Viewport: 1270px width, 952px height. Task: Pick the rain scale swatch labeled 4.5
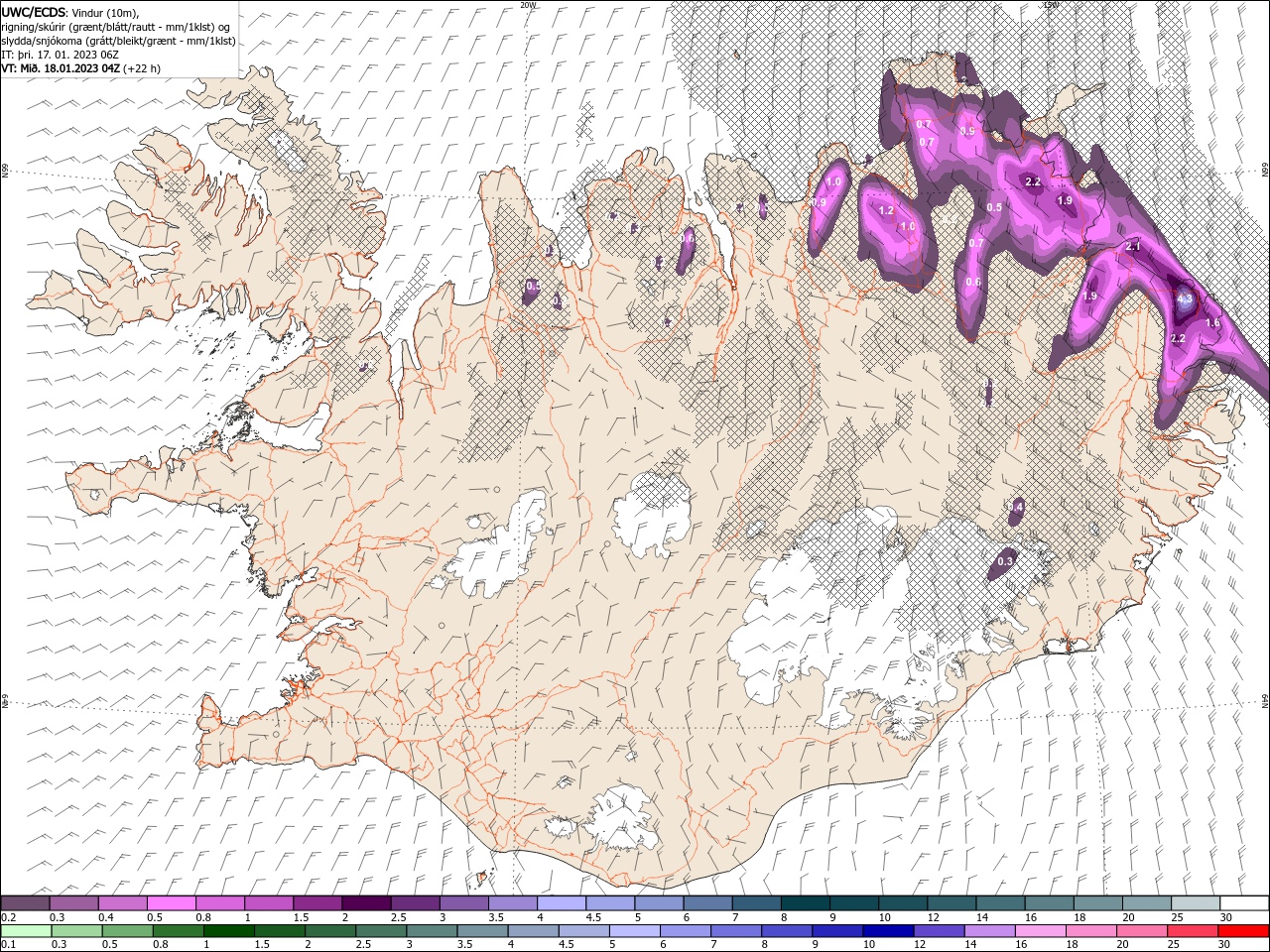[583, 931]
